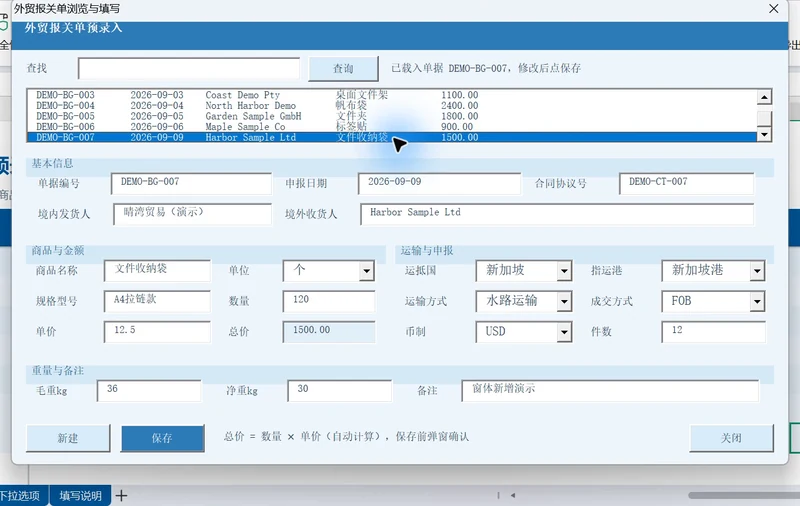Click the 保存 save button

162,438
